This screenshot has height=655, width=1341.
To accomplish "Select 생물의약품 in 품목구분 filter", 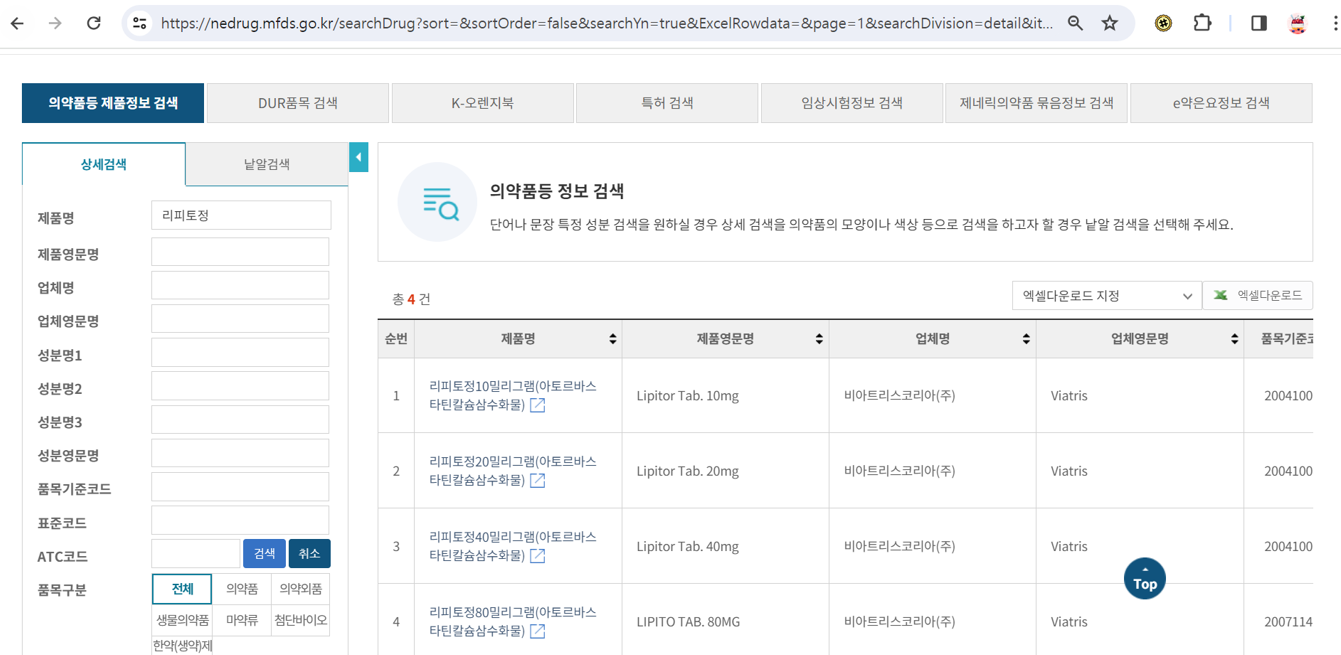I will click(x=182, y=620).
